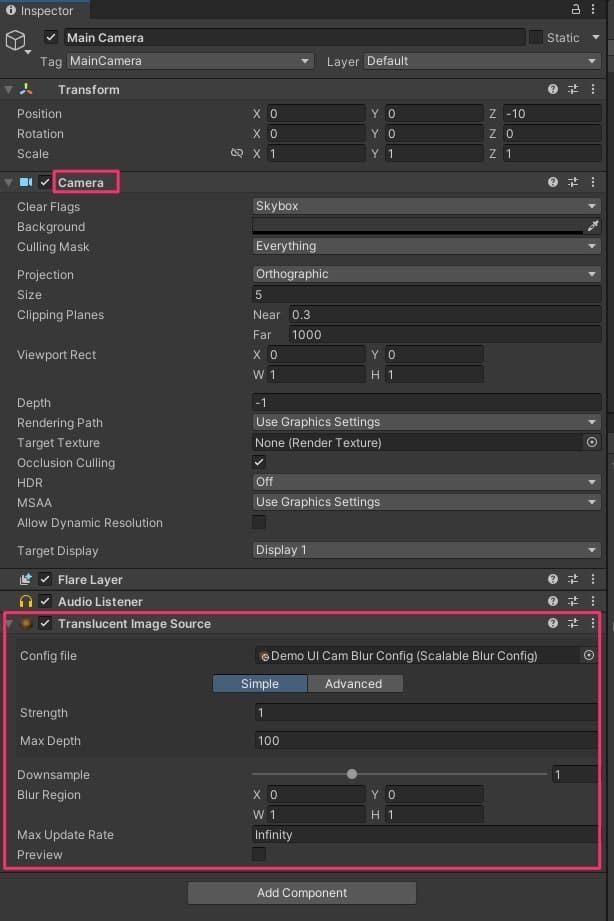614x921 pixels.
Task: Click the Far clipping plane field
Action: tap(445, 334)
